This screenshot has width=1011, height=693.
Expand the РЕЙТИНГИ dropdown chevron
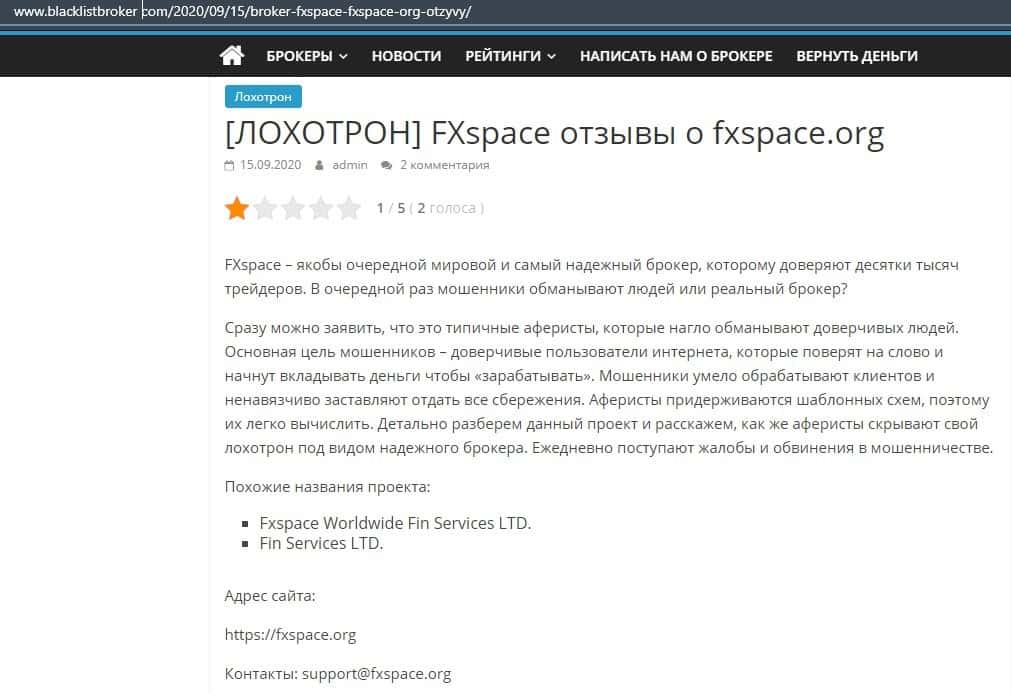tap(551, 57)
